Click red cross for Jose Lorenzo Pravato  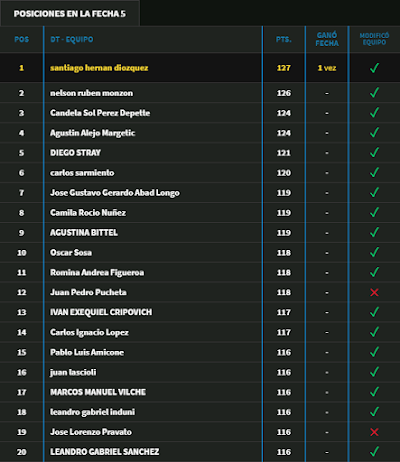374,432
